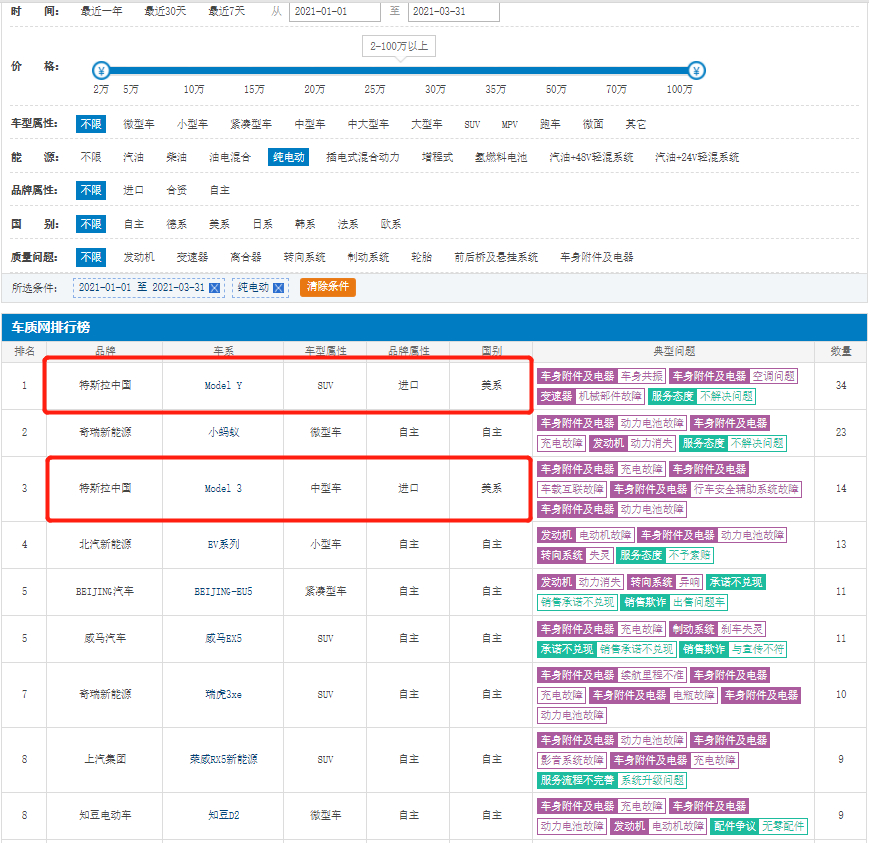This screenshot has width=869, height=843.
Task: Open BEIJING-EU5 series link
Action: (223, 592)
